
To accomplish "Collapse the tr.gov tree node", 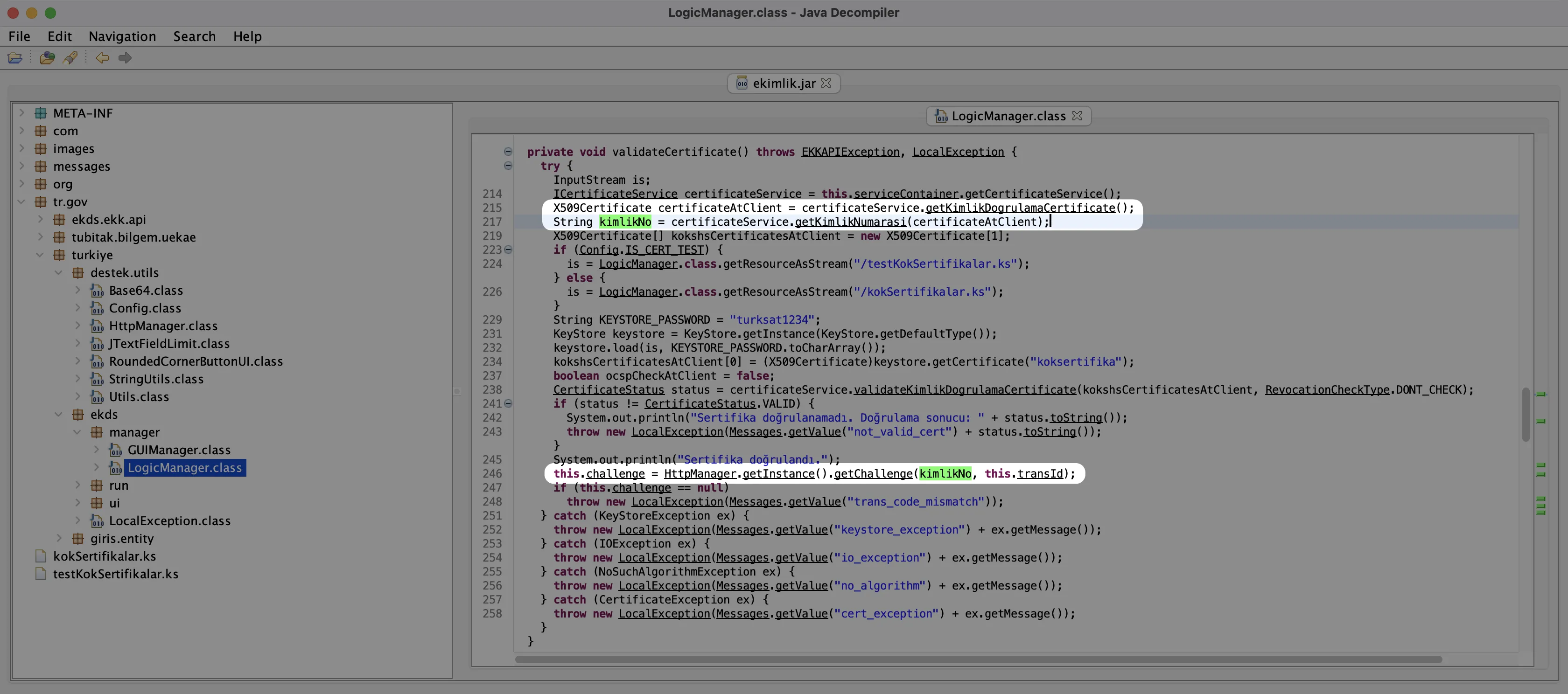I will (x=22, y=201).
